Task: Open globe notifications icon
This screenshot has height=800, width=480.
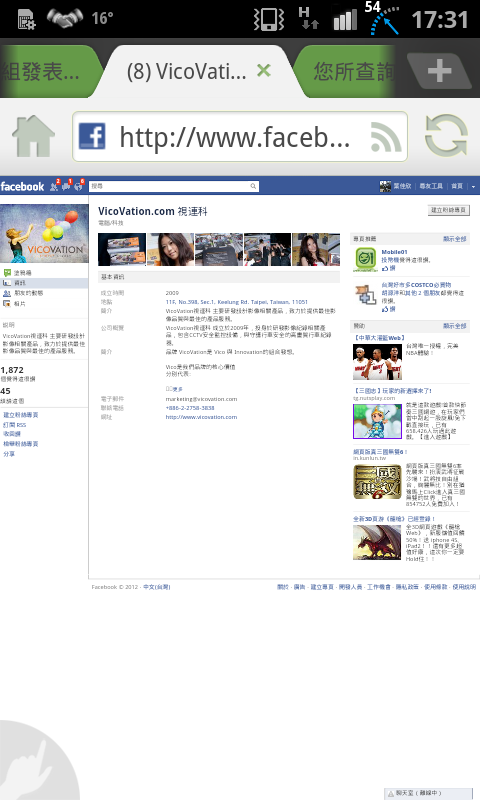Action: pos(79,186)
